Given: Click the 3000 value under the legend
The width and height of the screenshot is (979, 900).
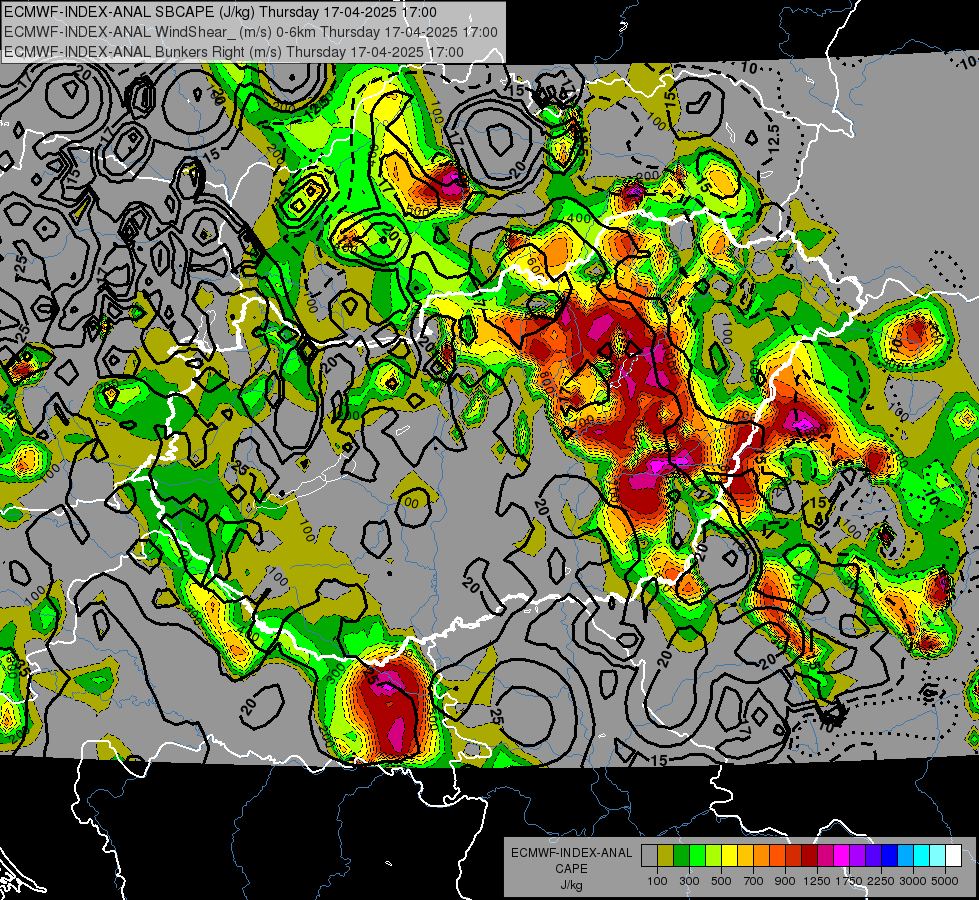Looking at the screenshot, I should (x=913, y=881).
